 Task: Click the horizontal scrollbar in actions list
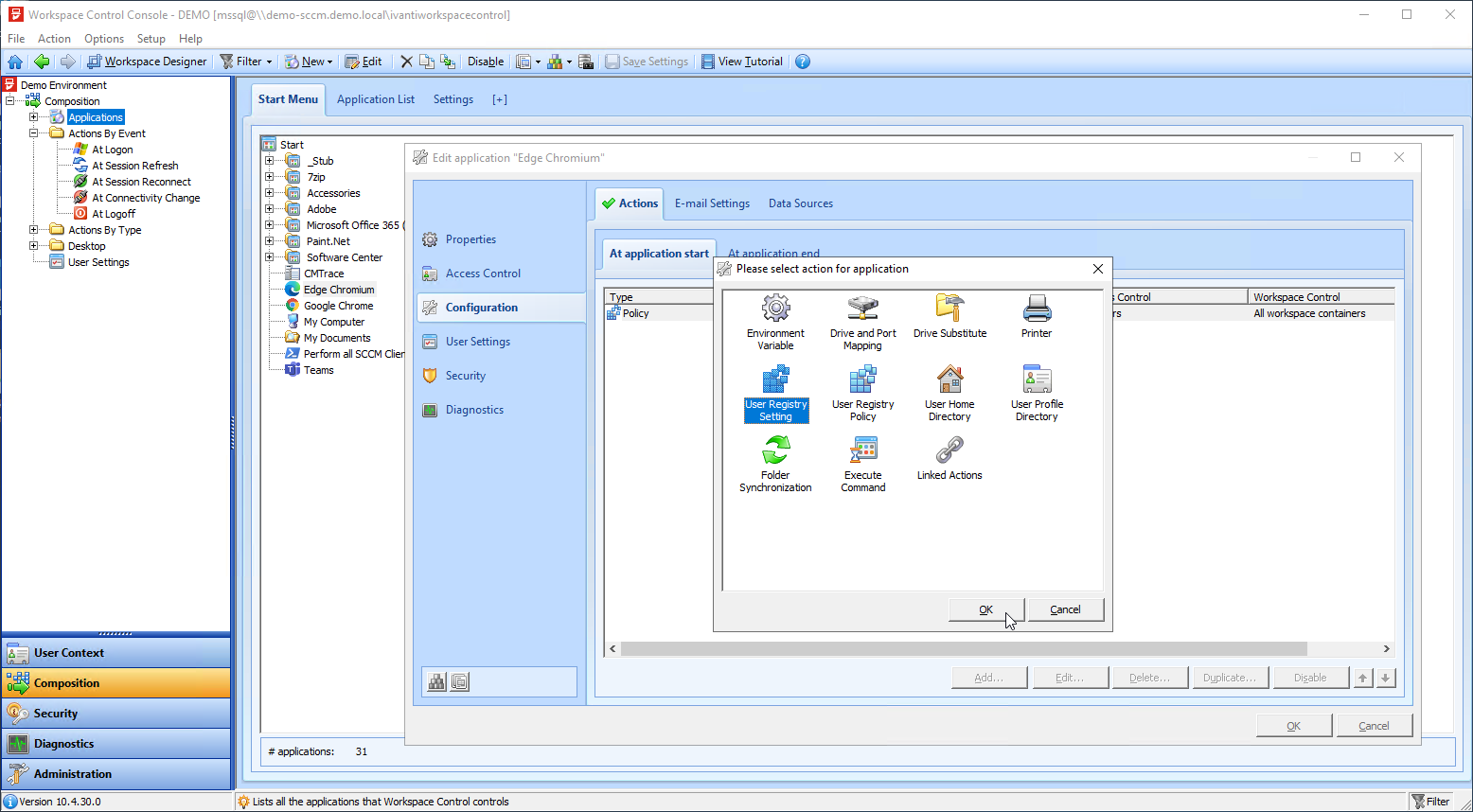(x=963, y=649)
